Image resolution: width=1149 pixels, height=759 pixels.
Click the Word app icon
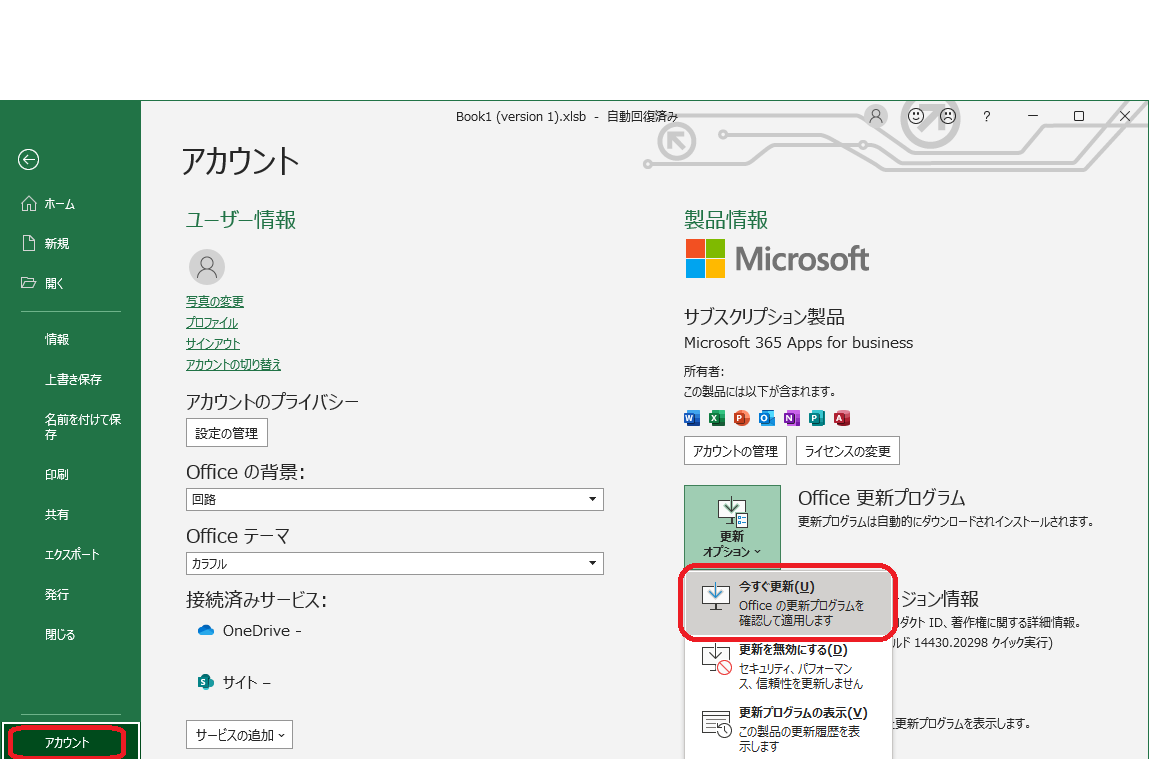pos(692,418)
